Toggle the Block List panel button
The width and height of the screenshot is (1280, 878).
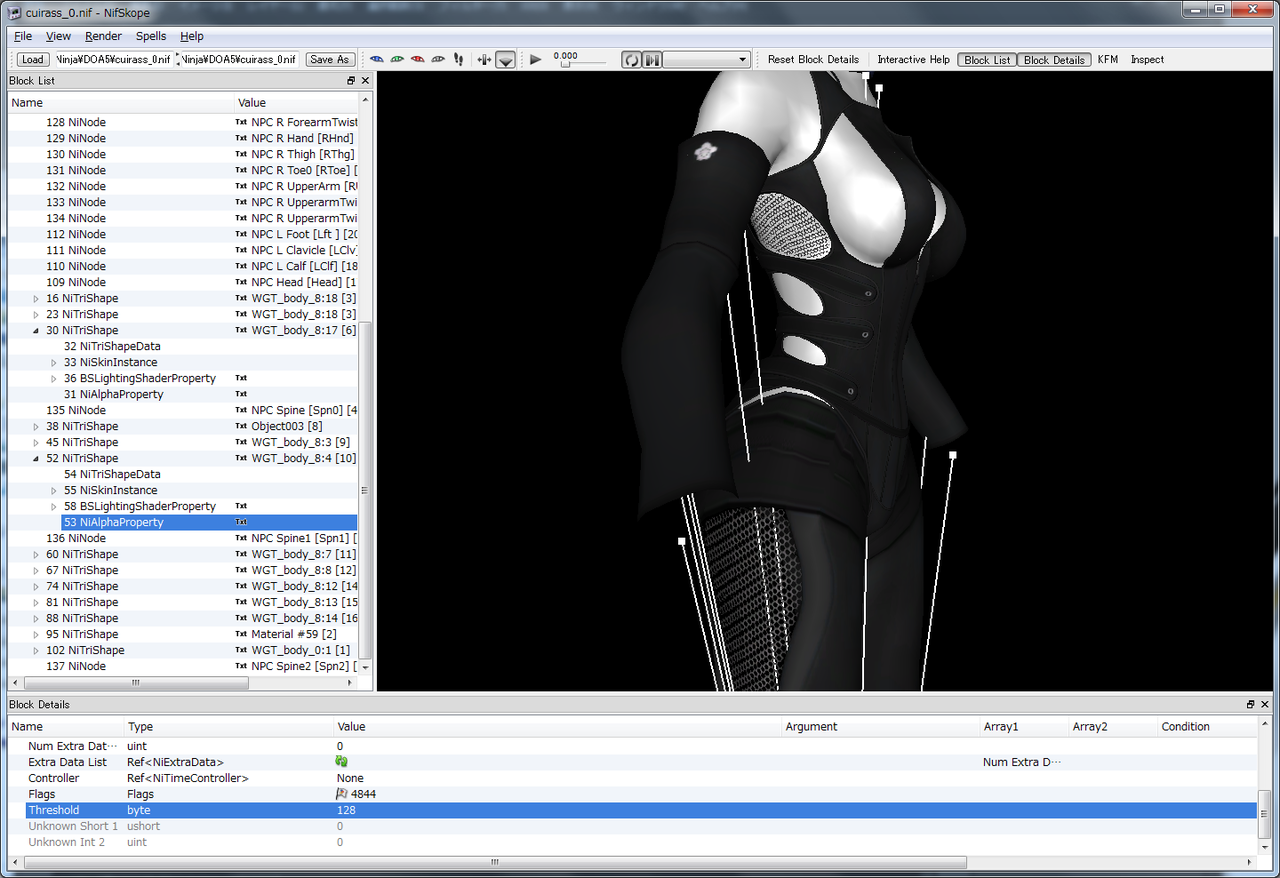987,60
